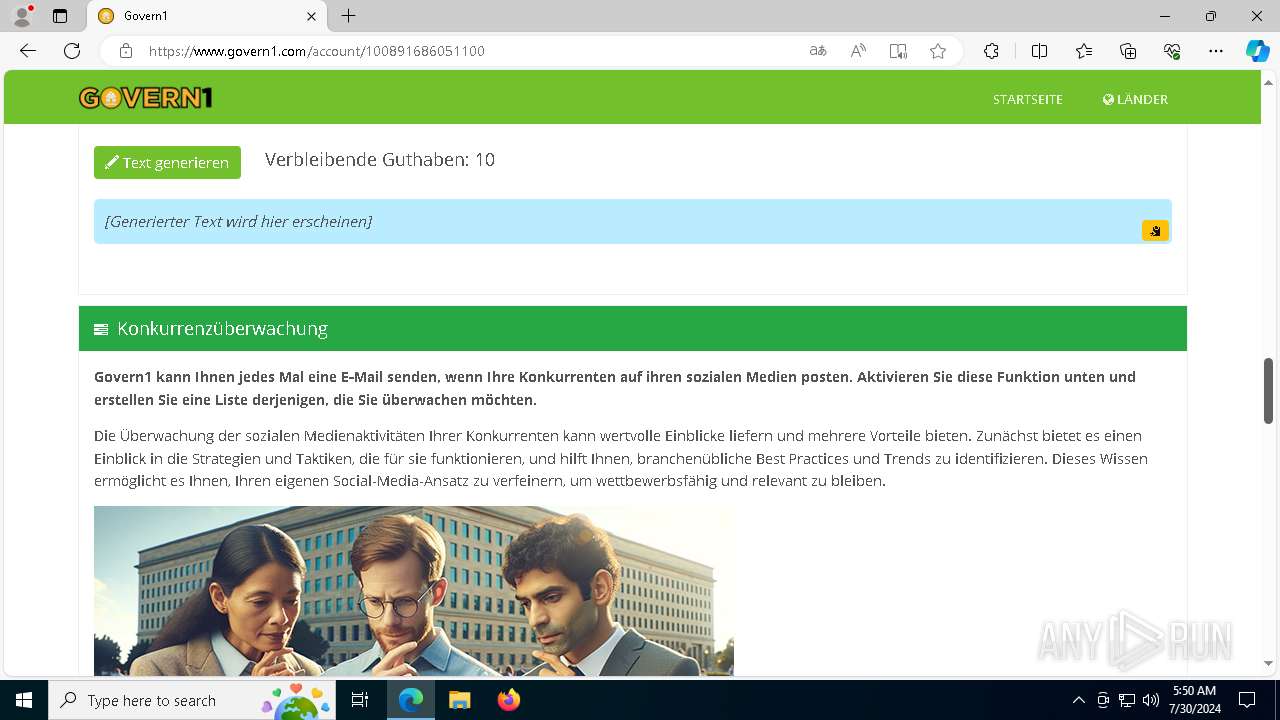Open File Explorer from the taskbar
The image size is (1280, 720).
(x=459, y=700)
